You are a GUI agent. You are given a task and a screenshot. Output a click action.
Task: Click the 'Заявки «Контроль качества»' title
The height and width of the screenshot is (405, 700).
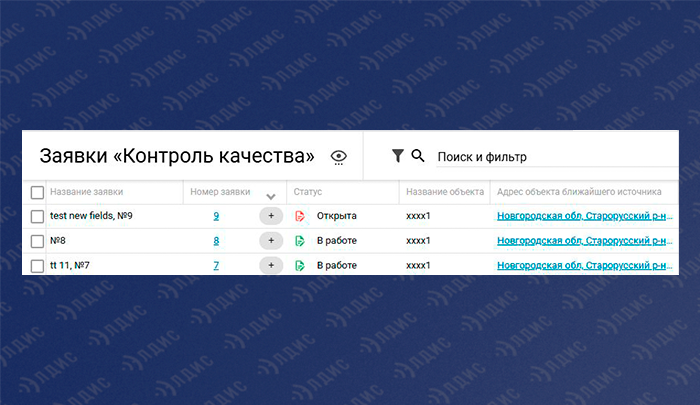[177, 156]
